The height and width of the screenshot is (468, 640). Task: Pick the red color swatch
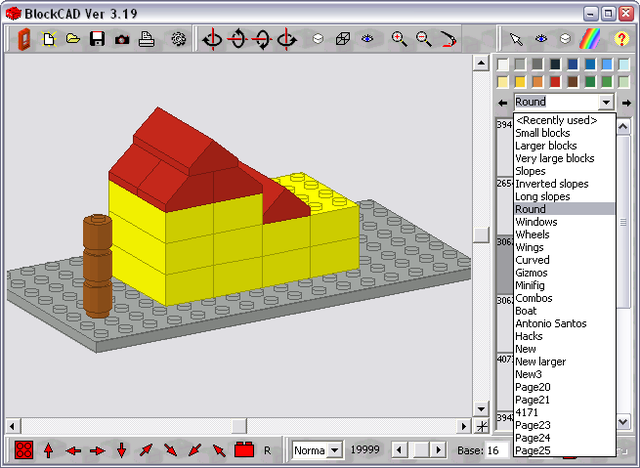(x=555, y=82)
